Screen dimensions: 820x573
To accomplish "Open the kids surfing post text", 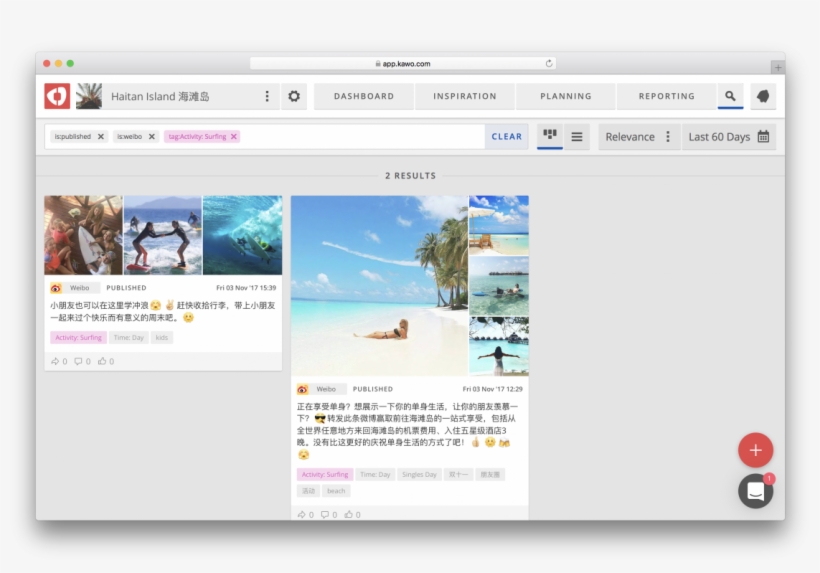I will pyautogui.click(x=163, y=312).
